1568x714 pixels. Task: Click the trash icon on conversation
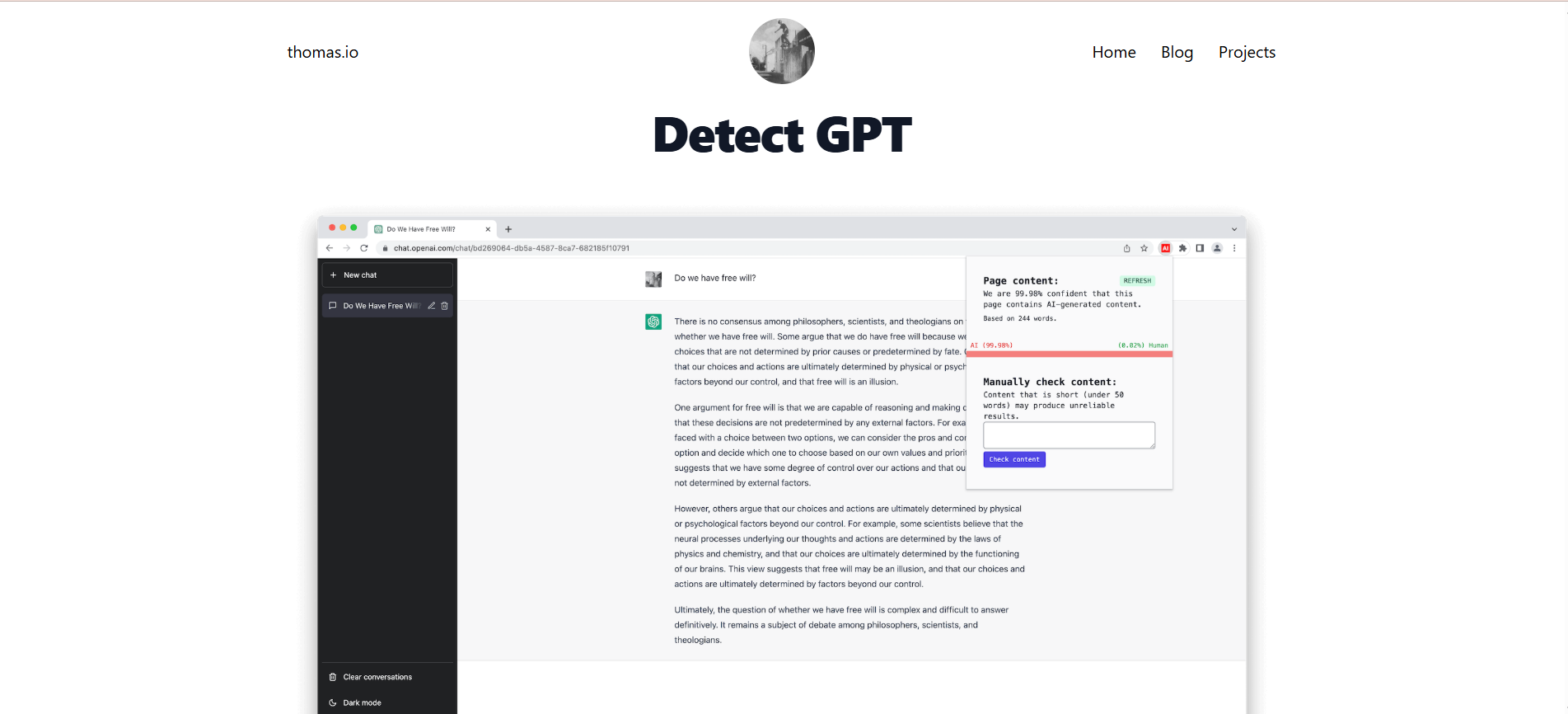tap(445, 306)
